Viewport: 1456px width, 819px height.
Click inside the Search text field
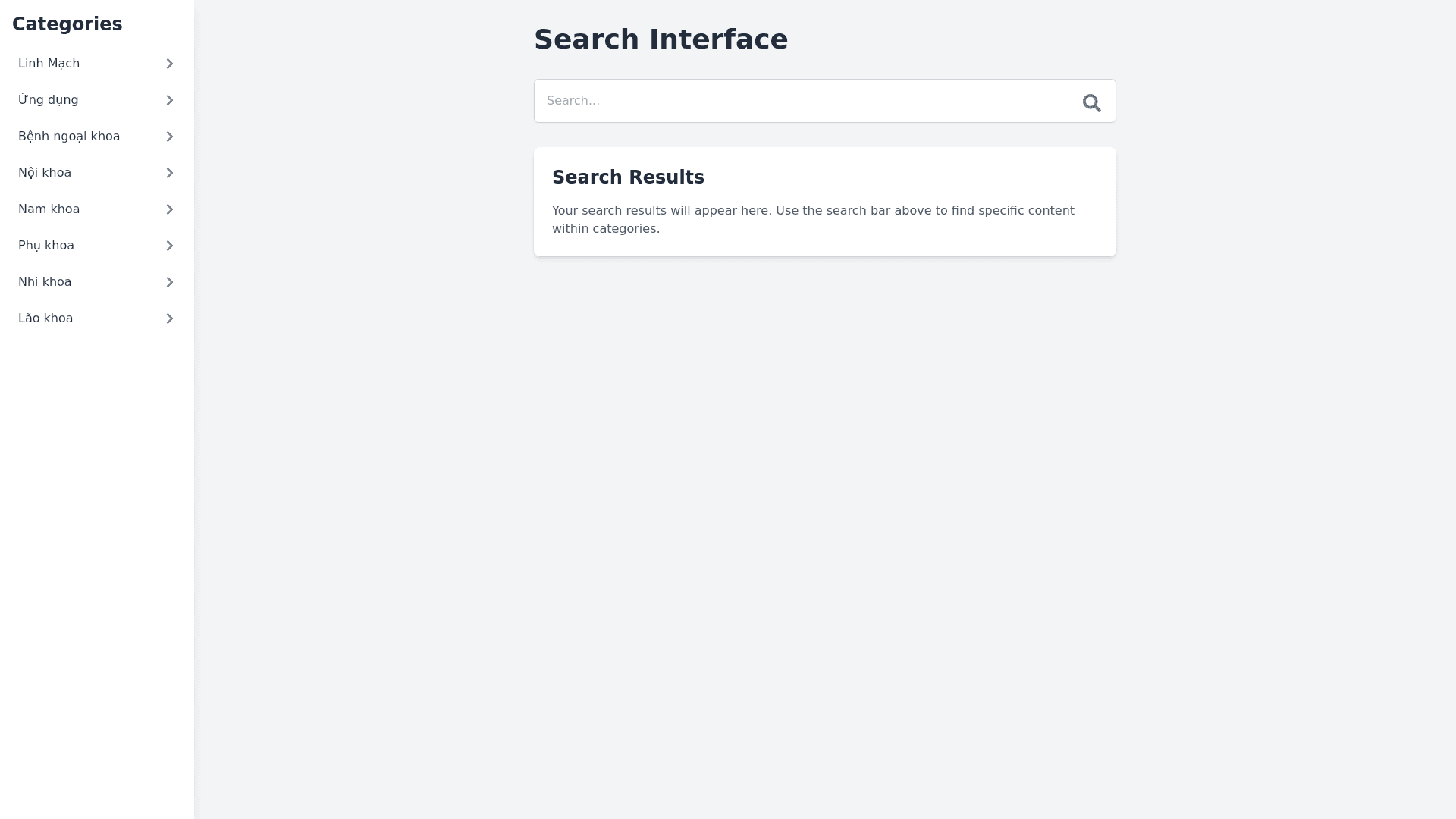pyautogui.click(x=804, y=101)
